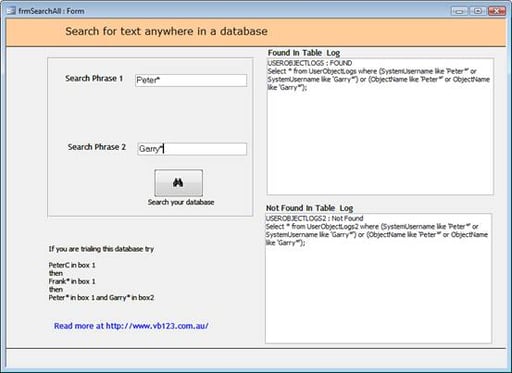This screenshot has height=373, width=512.
Task: Click 'USEROBJECTLOGS2 : Not Found' log line
Action: coord(314,218)
